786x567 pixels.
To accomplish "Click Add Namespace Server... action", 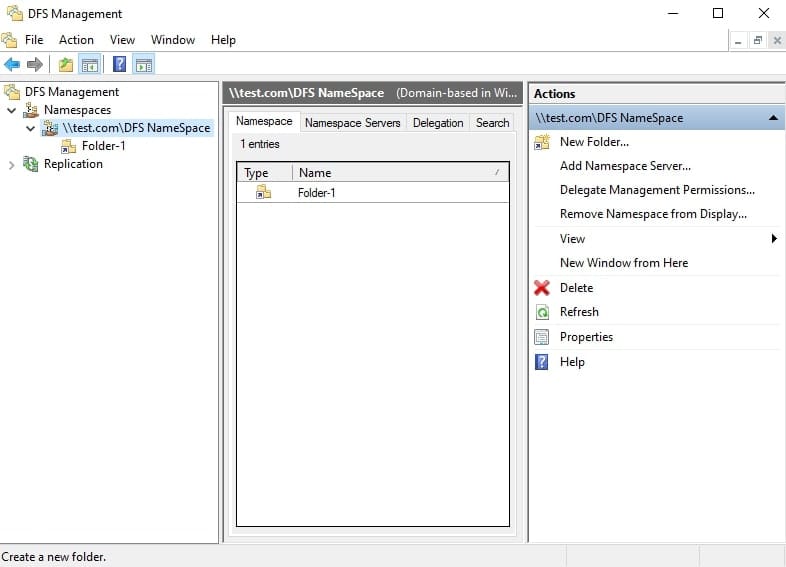I will (x=625, y=166).
